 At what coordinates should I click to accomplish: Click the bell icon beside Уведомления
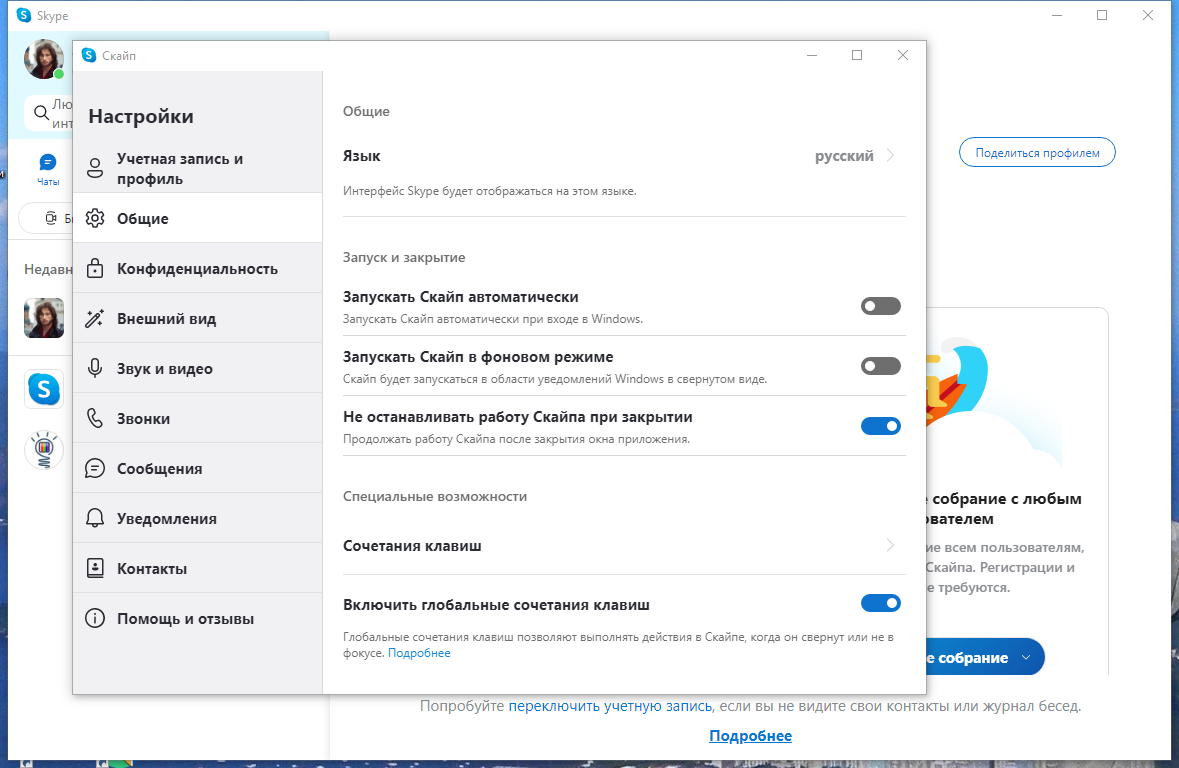pos(95,518)
